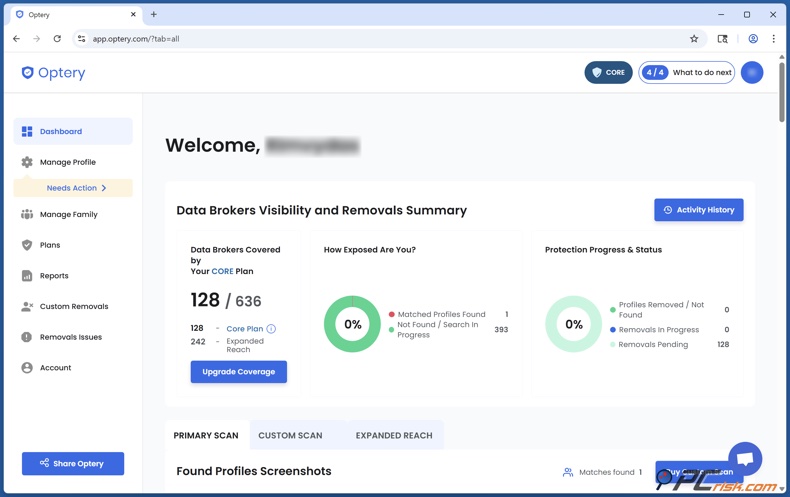
Task: Click the Custom Removals icon
Action: click(27, 307)
